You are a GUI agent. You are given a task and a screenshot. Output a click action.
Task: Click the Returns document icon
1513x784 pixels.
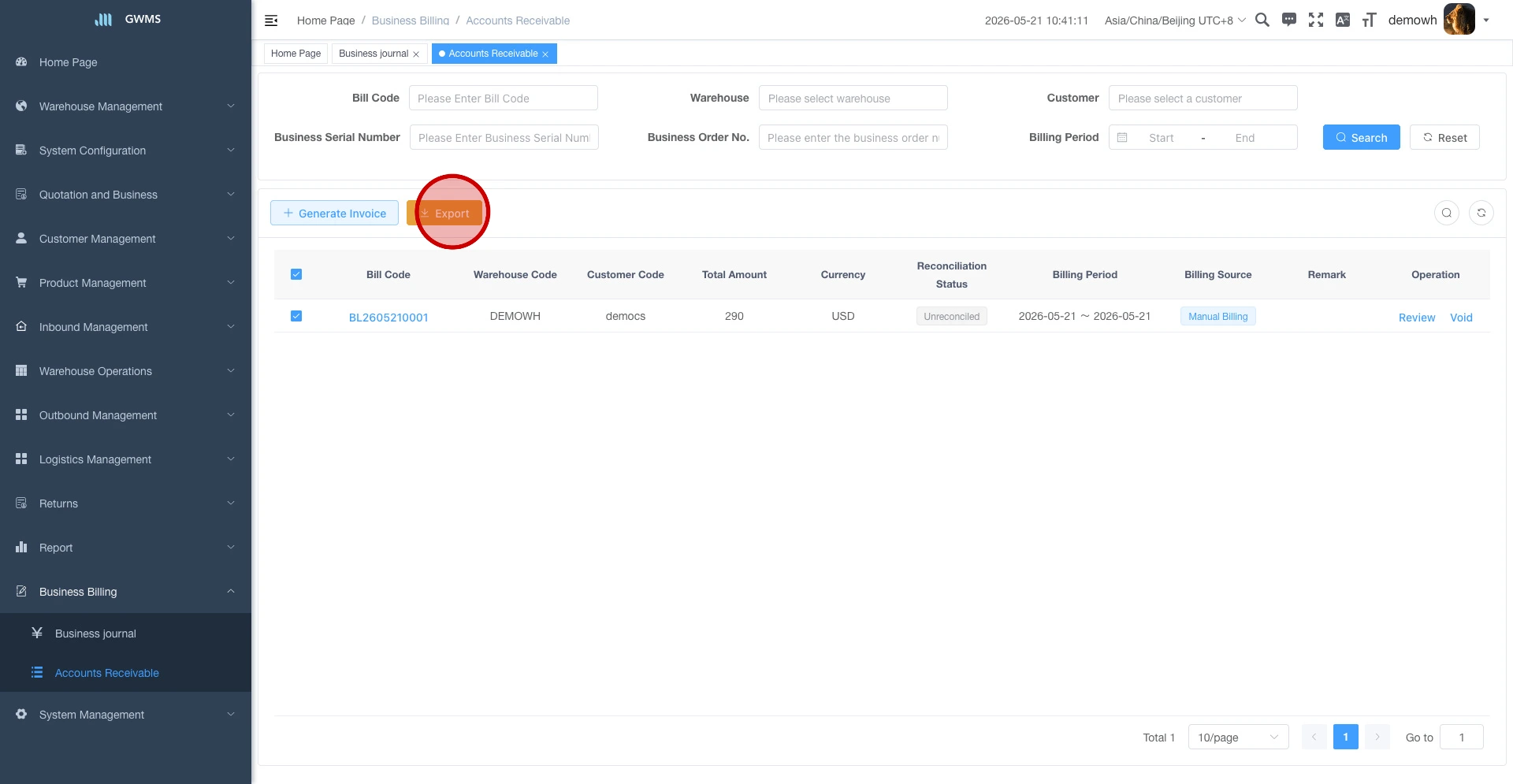click(x=21, y=503)
